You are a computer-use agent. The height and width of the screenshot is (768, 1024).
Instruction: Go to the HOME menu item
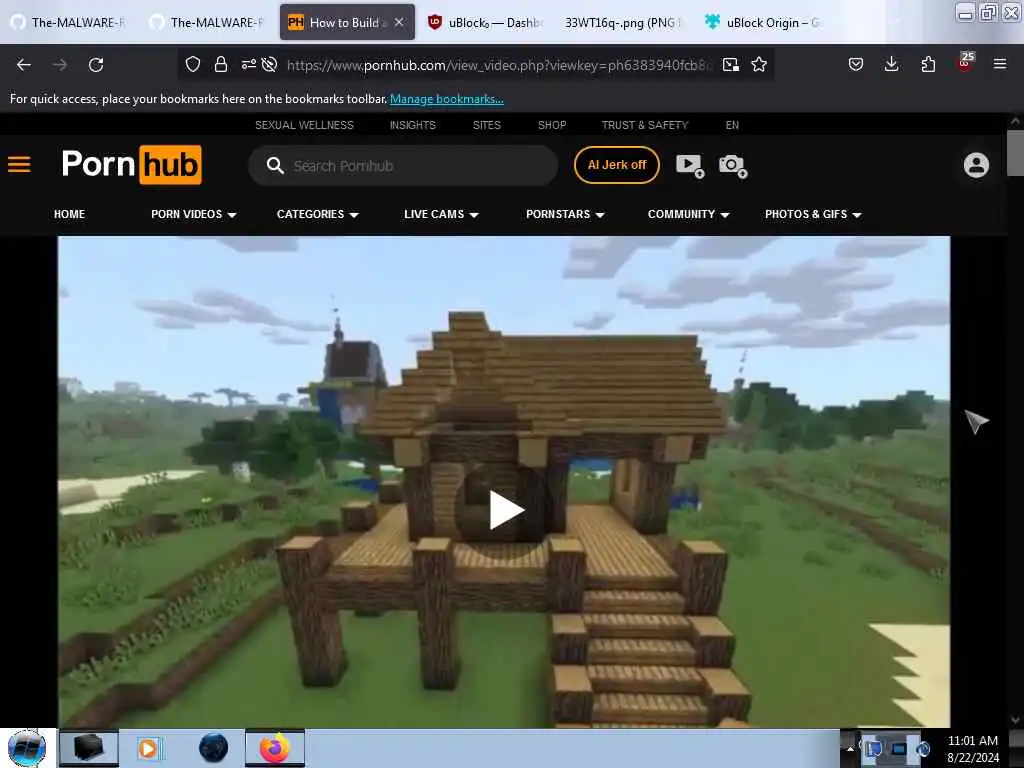(69, 214)
